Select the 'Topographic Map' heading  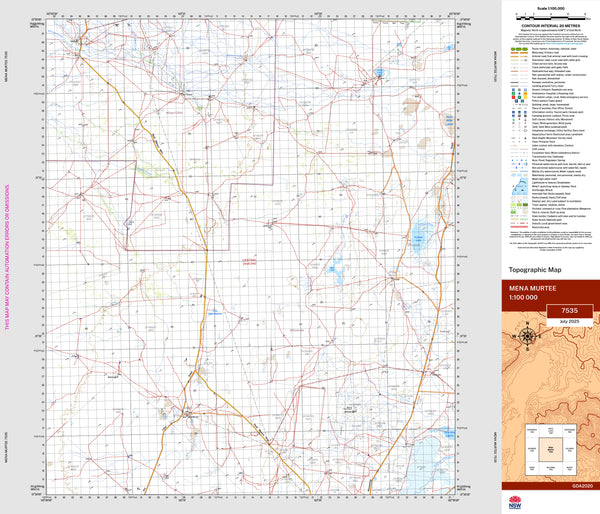tap(535, 270)
